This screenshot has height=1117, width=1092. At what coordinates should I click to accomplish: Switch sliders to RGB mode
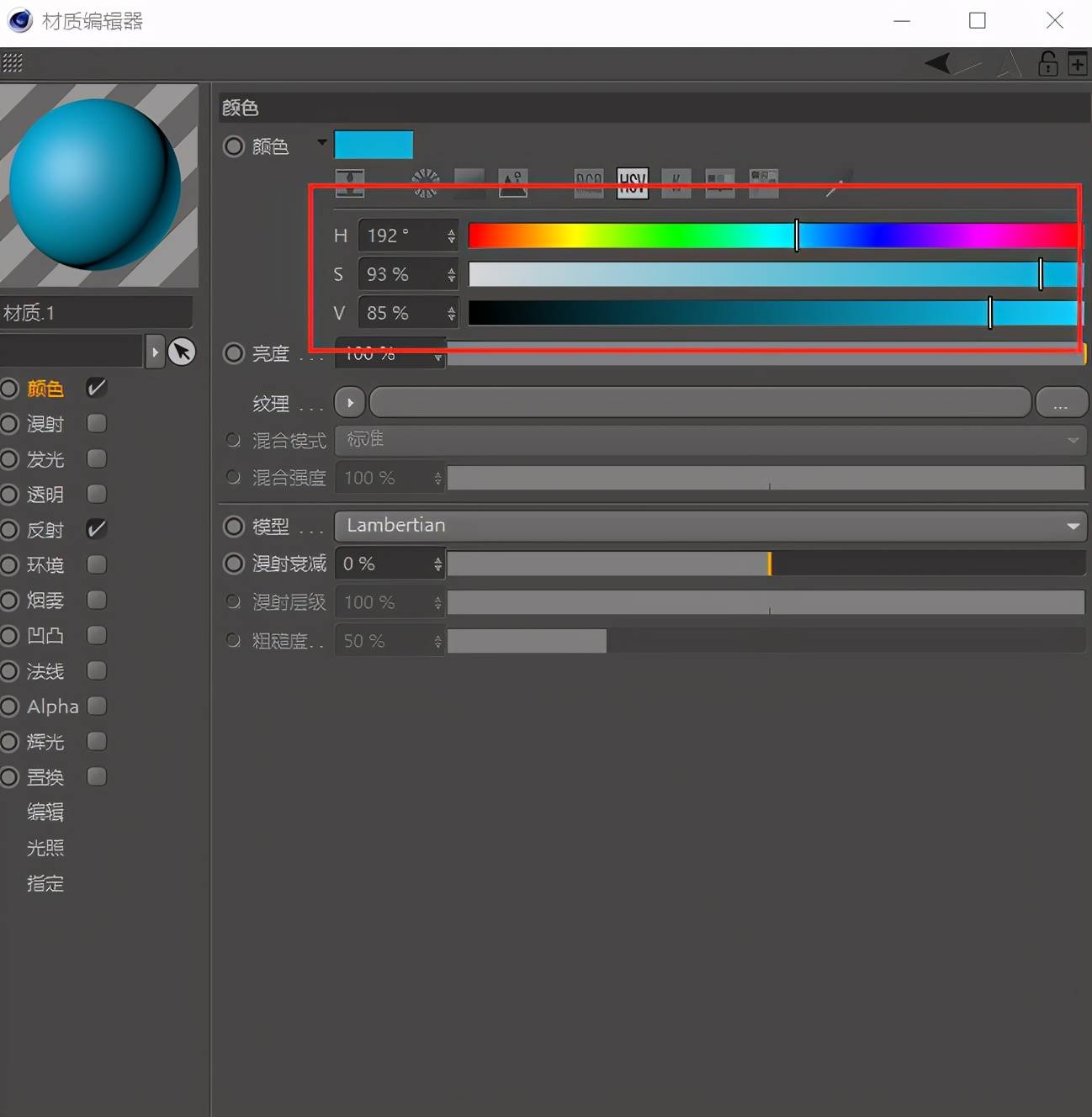click(x=589, y=183)
